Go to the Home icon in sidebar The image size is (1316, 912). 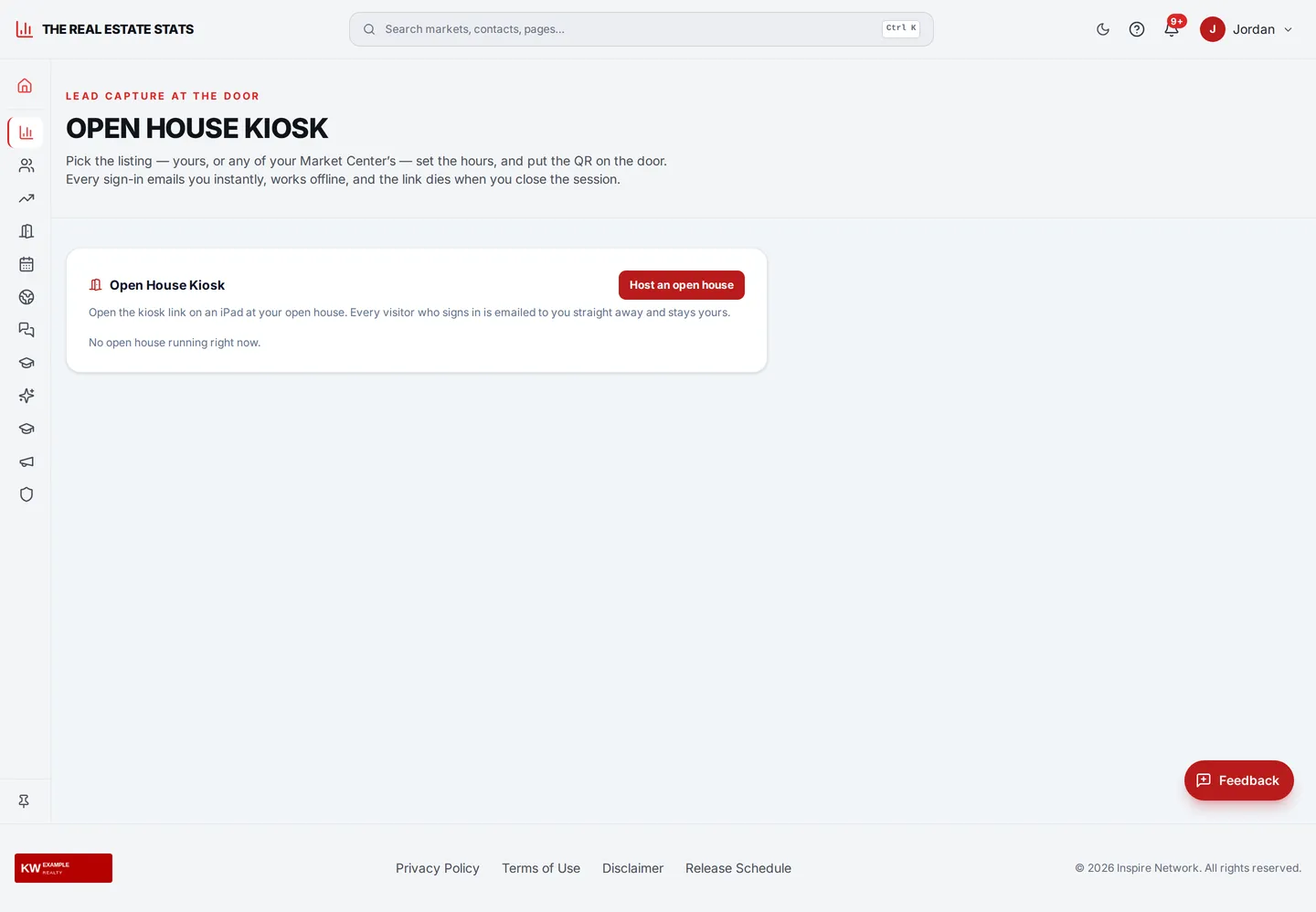26,86
